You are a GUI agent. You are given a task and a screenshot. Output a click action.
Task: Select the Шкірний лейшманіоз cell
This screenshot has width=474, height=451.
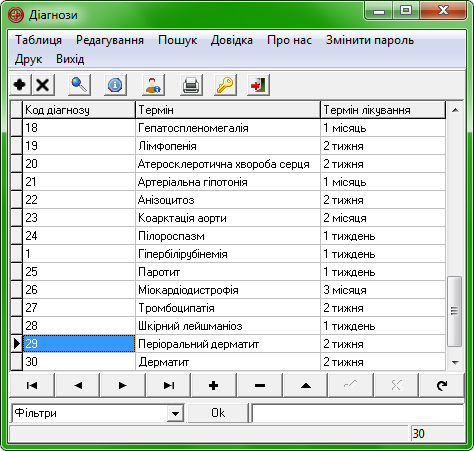[x=228, y=326]
